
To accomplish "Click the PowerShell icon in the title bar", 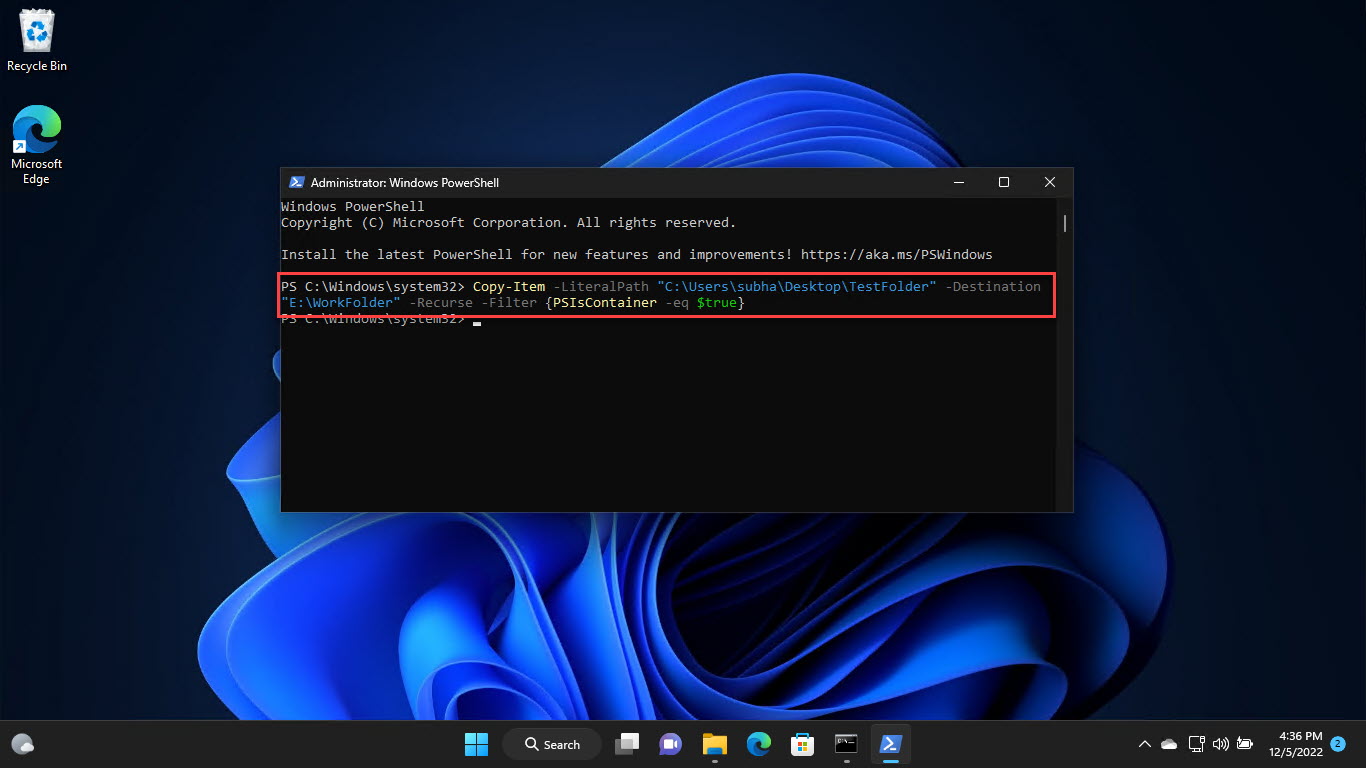I will click(297, 182).
